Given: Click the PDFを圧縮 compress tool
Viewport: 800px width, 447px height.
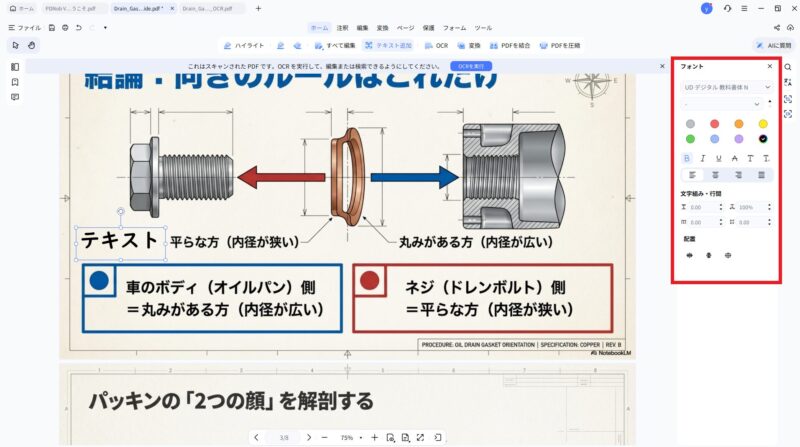Looking at the screenshot, I should point(560,46).
